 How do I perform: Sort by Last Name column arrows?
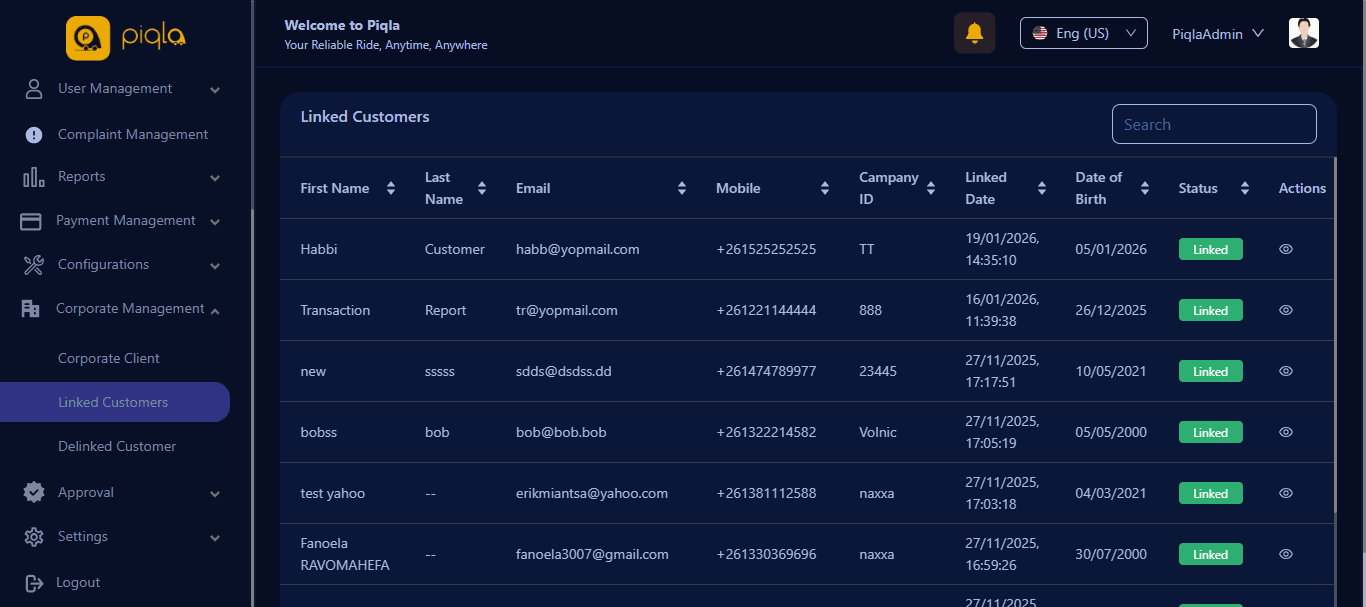click(482, 188)
